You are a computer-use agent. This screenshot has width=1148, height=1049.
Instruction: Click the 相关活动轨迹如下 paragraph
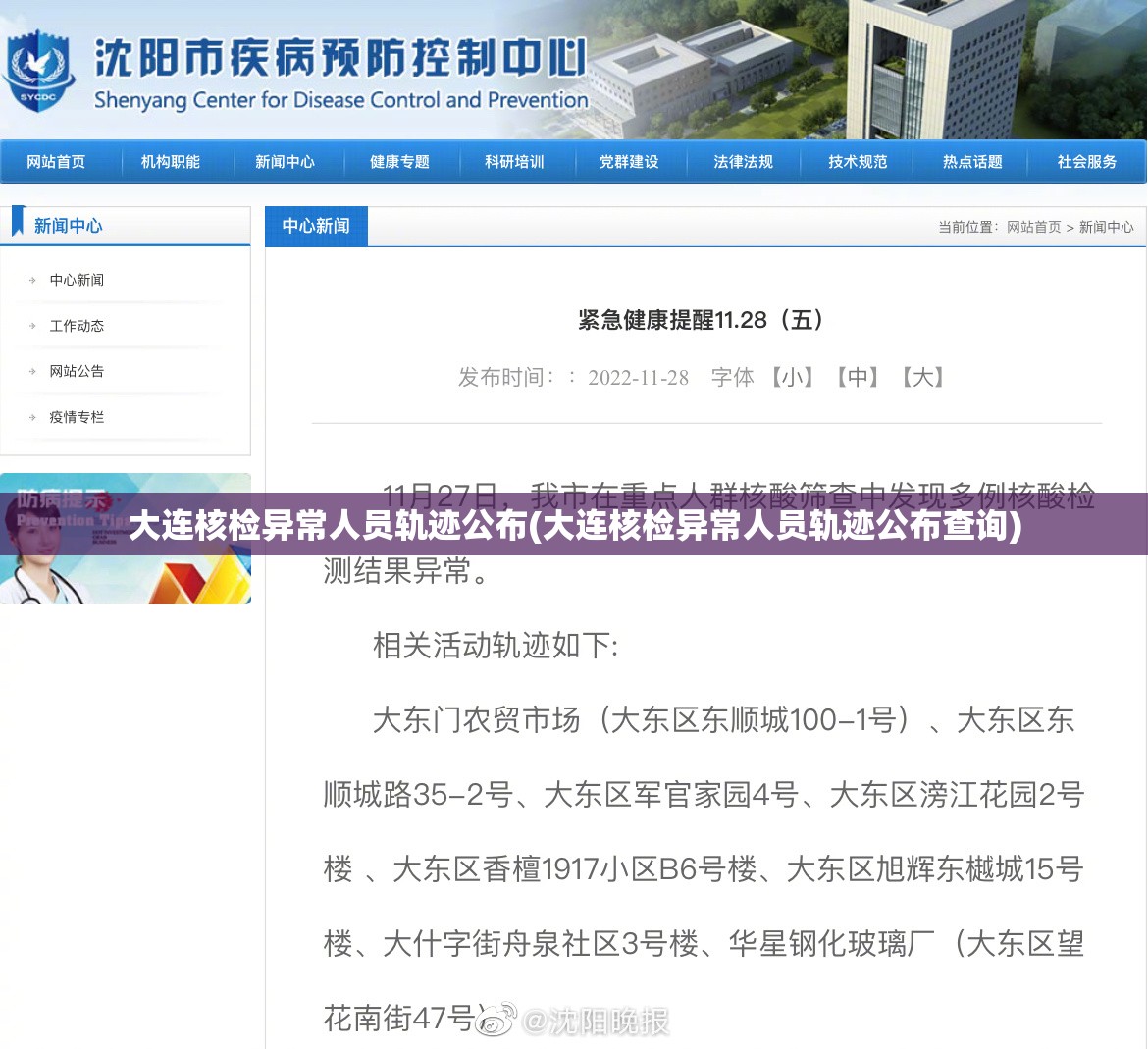pyautogui.click(x=496, y=646)
